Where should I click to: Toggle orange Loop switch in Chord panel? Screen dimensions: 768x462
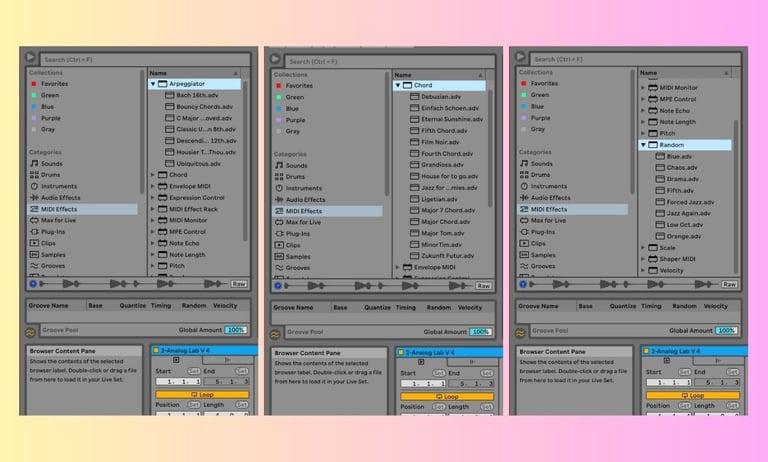coord(447,396)
